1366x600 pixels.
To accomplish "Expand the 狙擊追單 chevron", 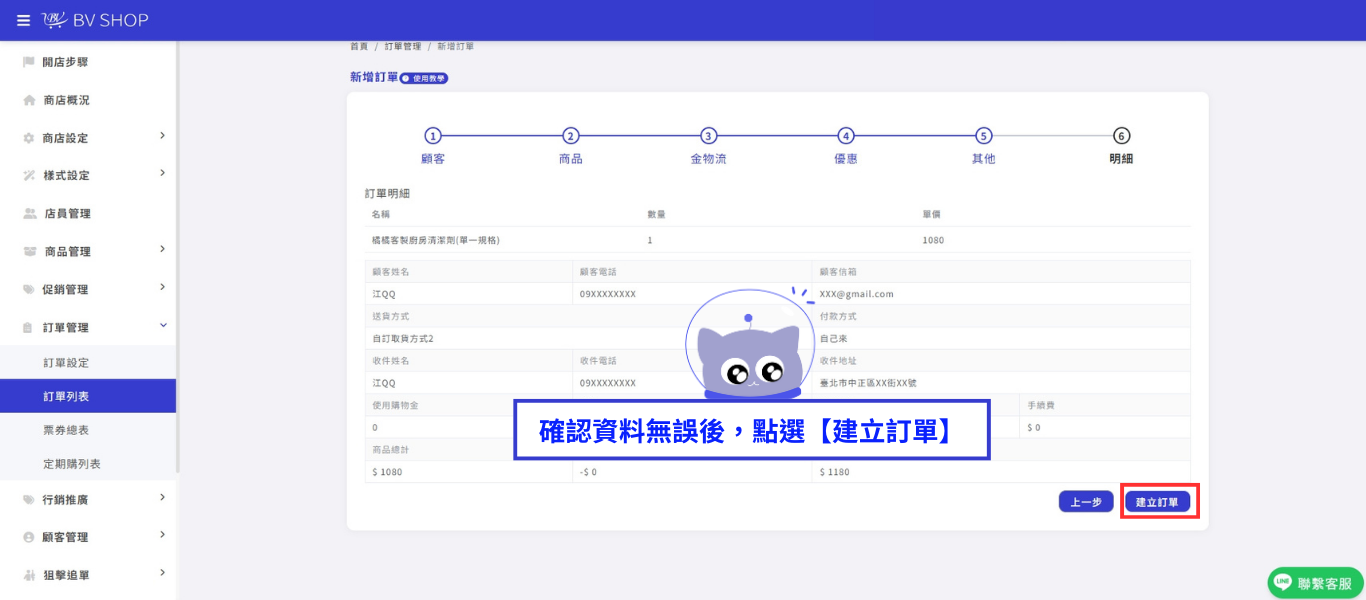I will (162, 573).
